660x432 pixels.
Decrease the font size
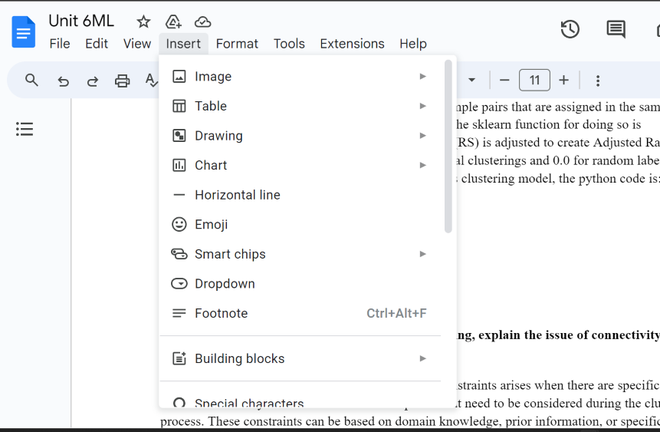click(504, 80)
